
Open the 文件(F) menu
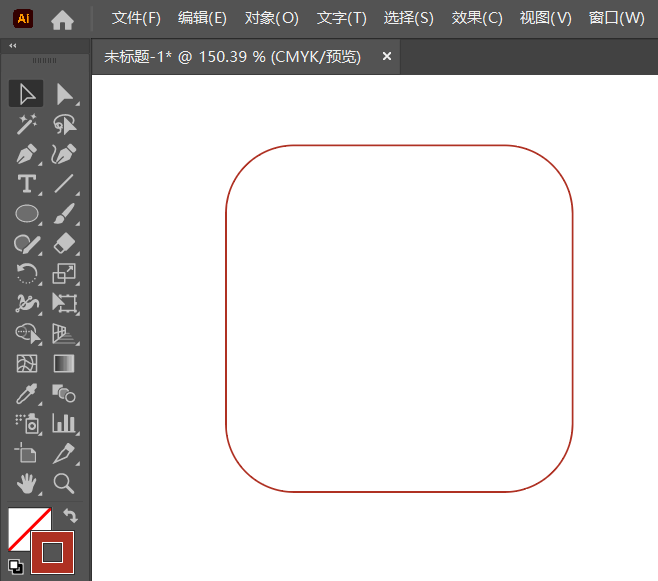coord(136,18)
